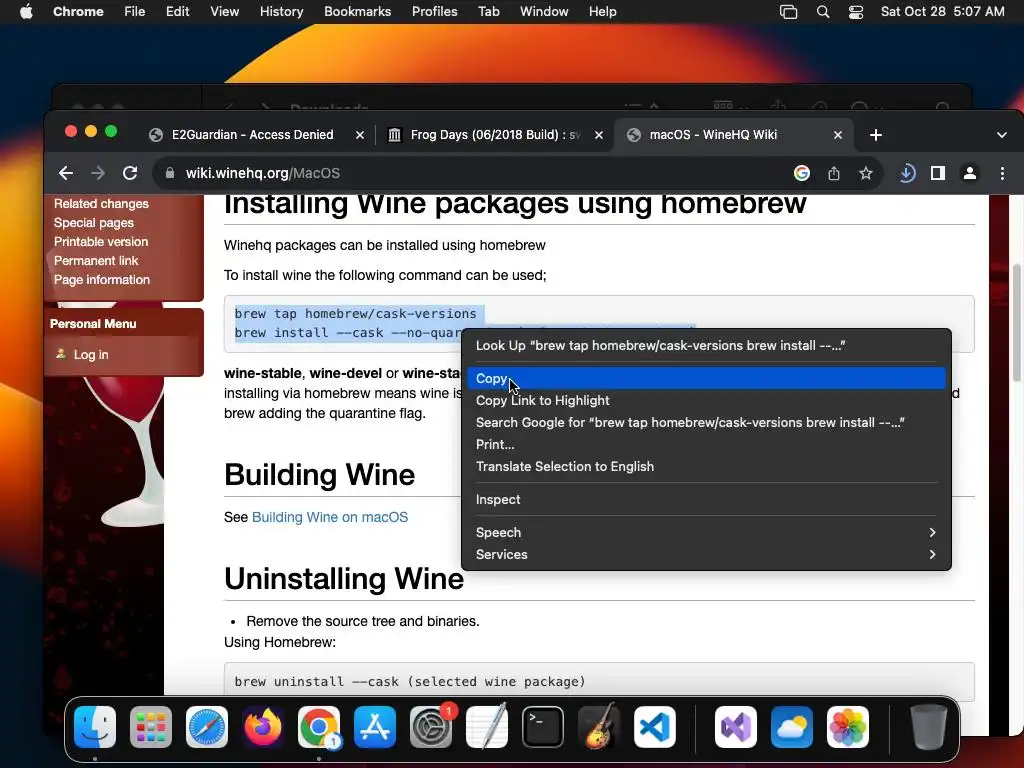This screenshot has height=768, width=1024.
Task: Open a new tab with plus button
Action: (x=876, y=135)
